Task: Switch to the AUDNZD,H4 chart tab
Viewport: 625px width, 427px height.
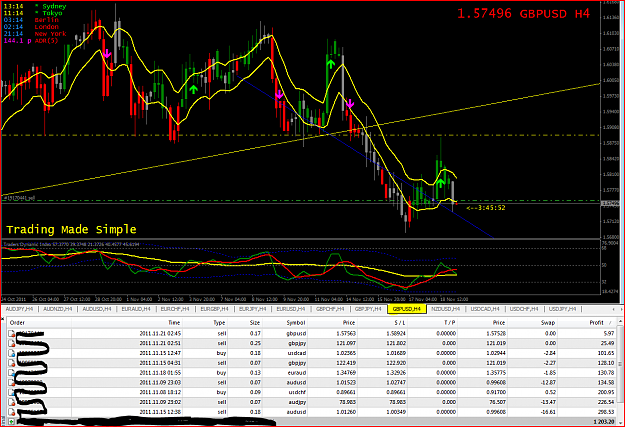Action: pos(58,309)
